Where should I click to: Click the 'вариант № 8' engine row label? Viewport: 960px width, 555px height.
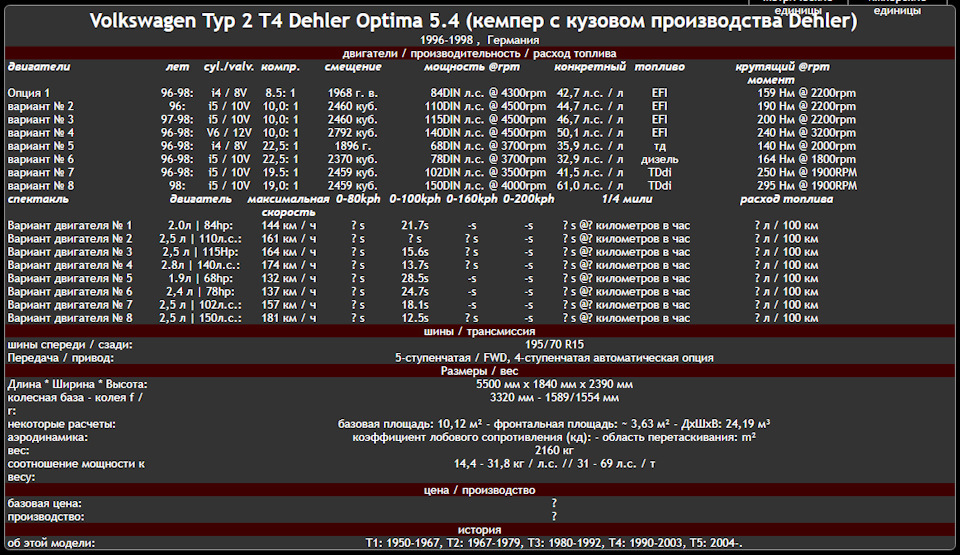coord(40,186)
